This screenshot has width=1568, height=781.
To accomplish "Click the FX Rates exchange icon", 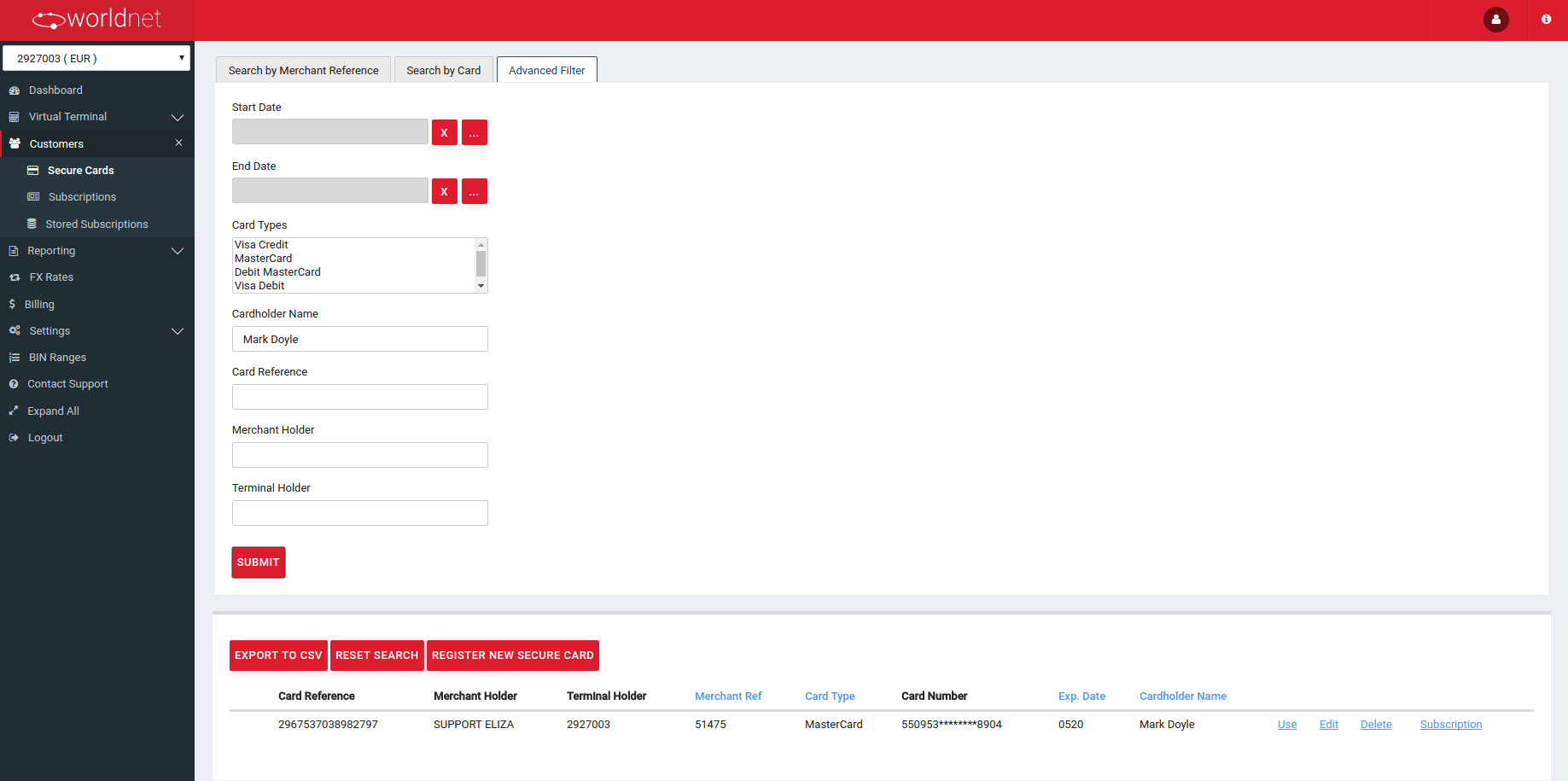I will pos(15,277).
